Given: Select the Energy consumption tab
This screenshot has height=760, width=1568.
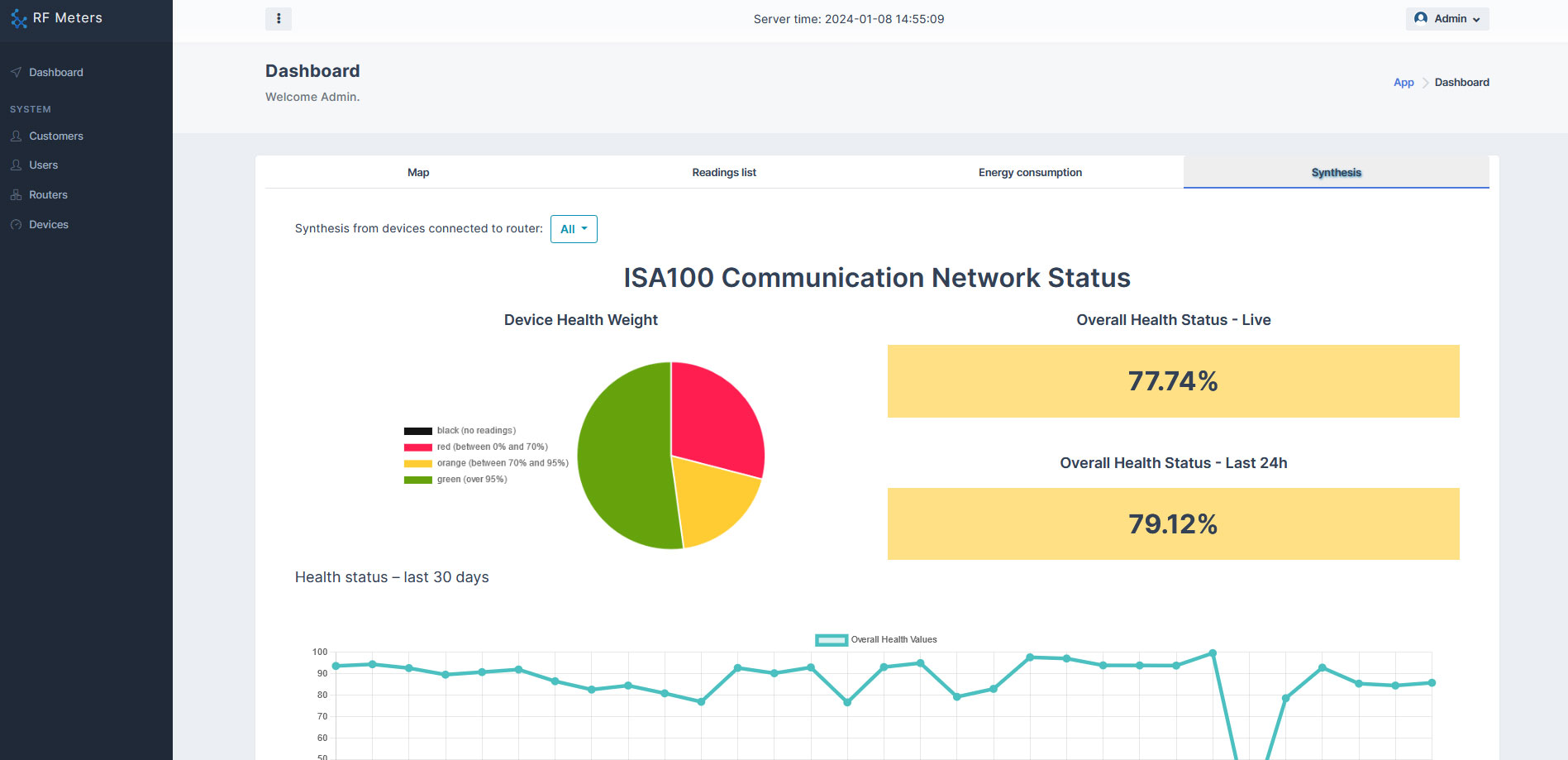Looking at the screenshot, I should click(1030, 173).
